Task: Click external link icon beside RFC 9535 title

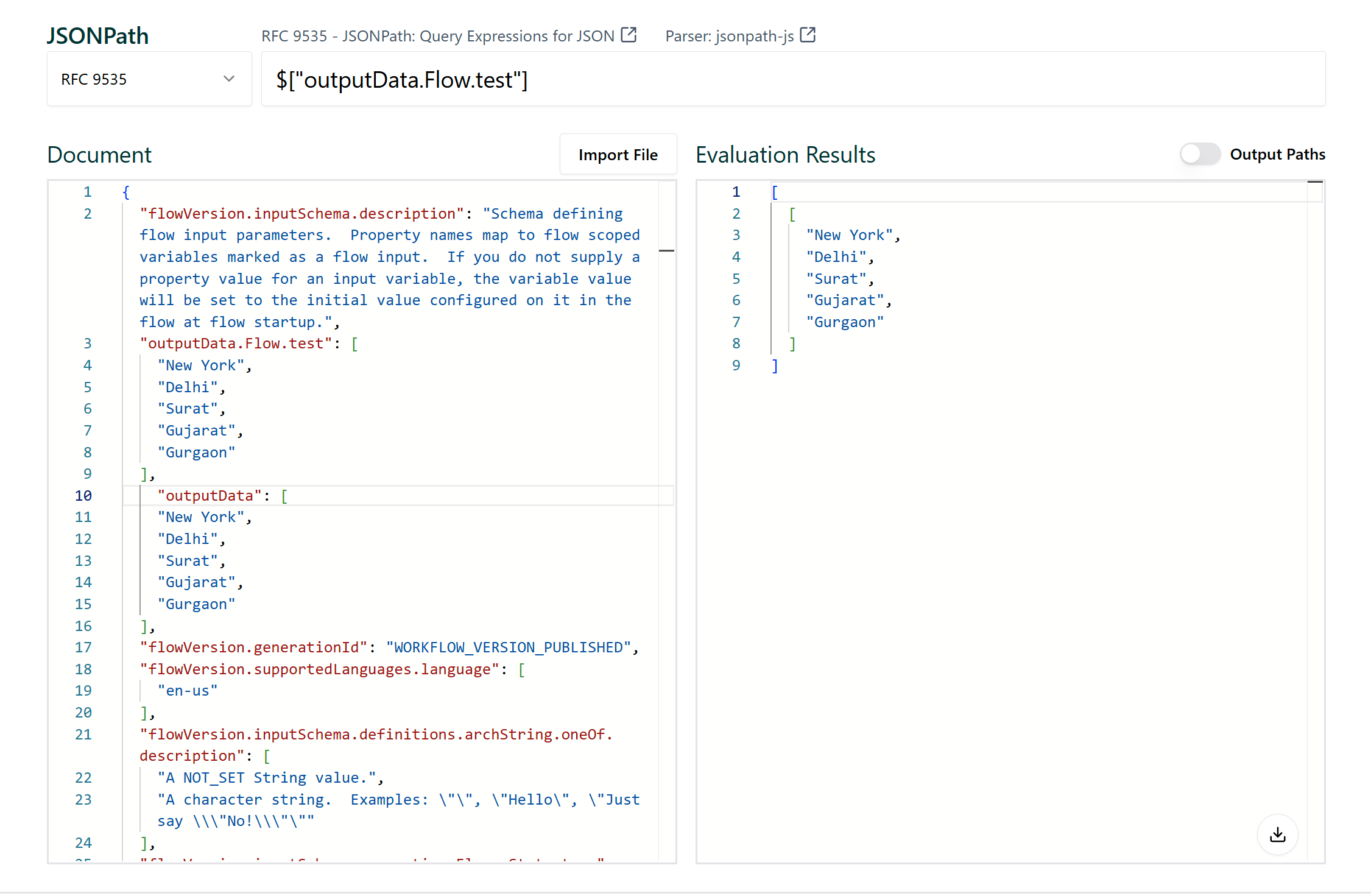Action: tap(629, 35)
